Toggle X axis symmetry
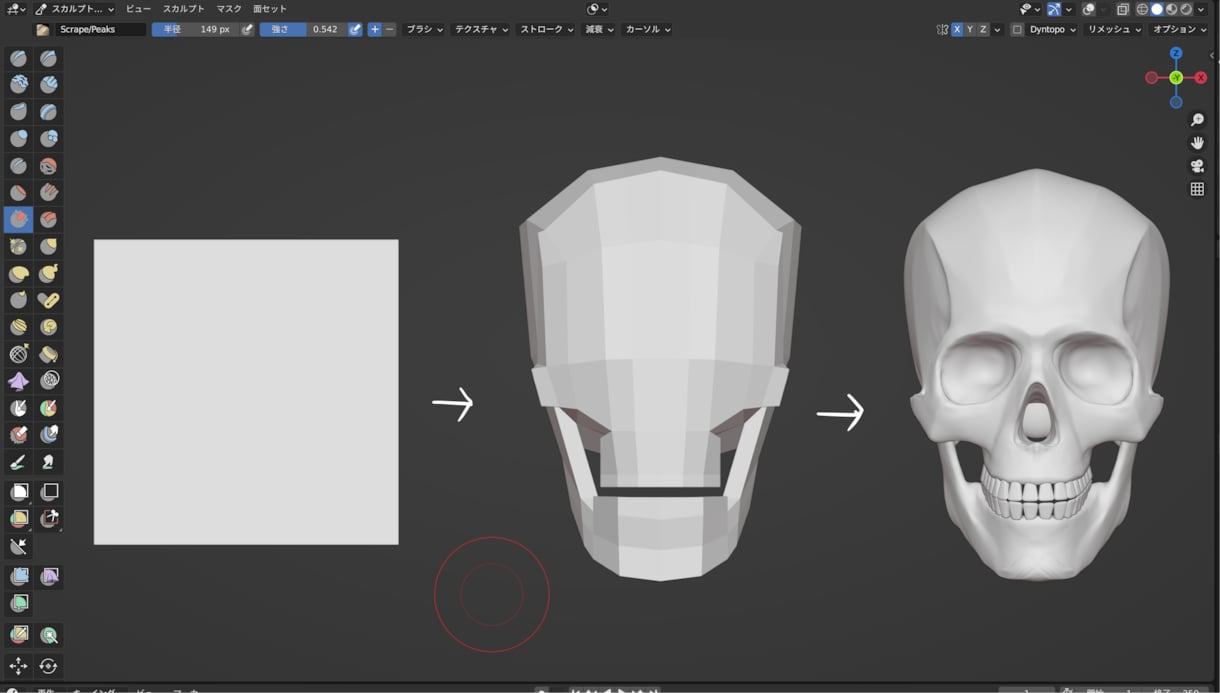The image size is (1220, 693). pyautogui.click(x=957, y=30)
